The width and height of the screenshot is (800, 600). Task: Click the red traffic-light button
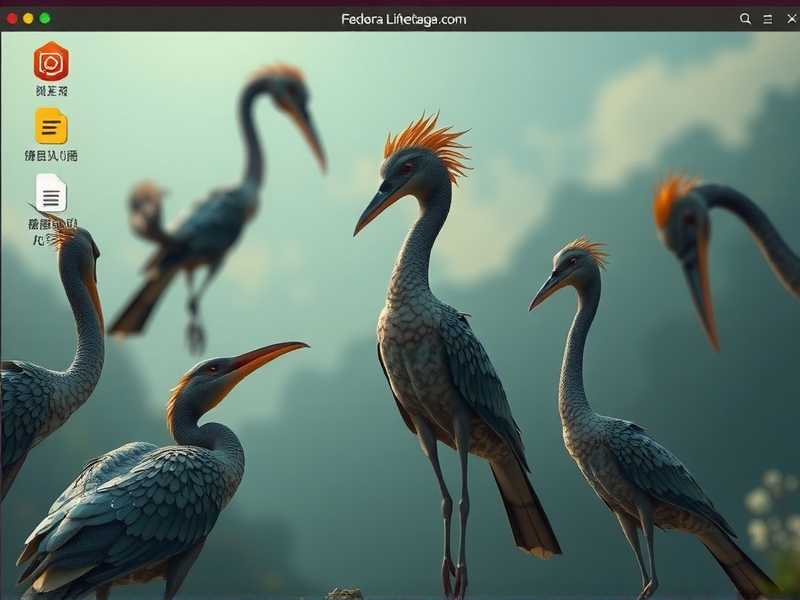coord(14,17)
